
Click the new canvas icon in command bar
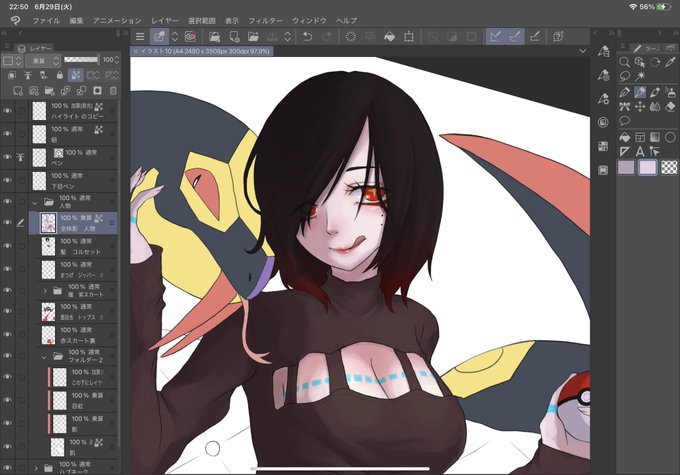234,37
